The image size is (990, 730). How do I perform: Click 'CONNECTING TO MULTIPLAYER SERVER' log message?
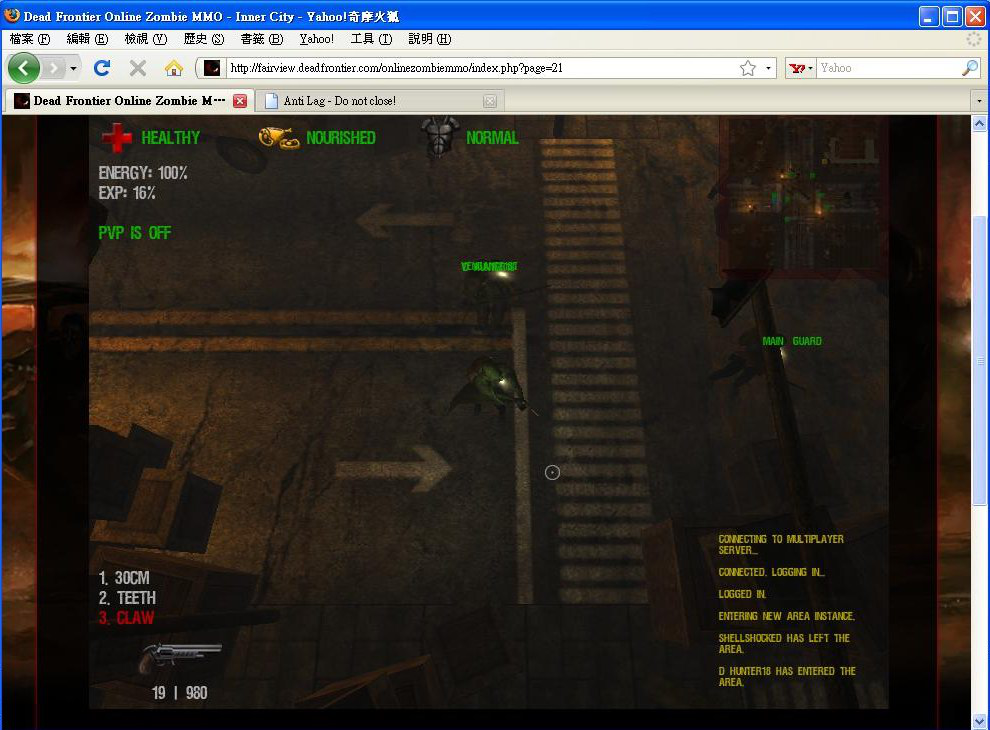[x=781, y=544]
